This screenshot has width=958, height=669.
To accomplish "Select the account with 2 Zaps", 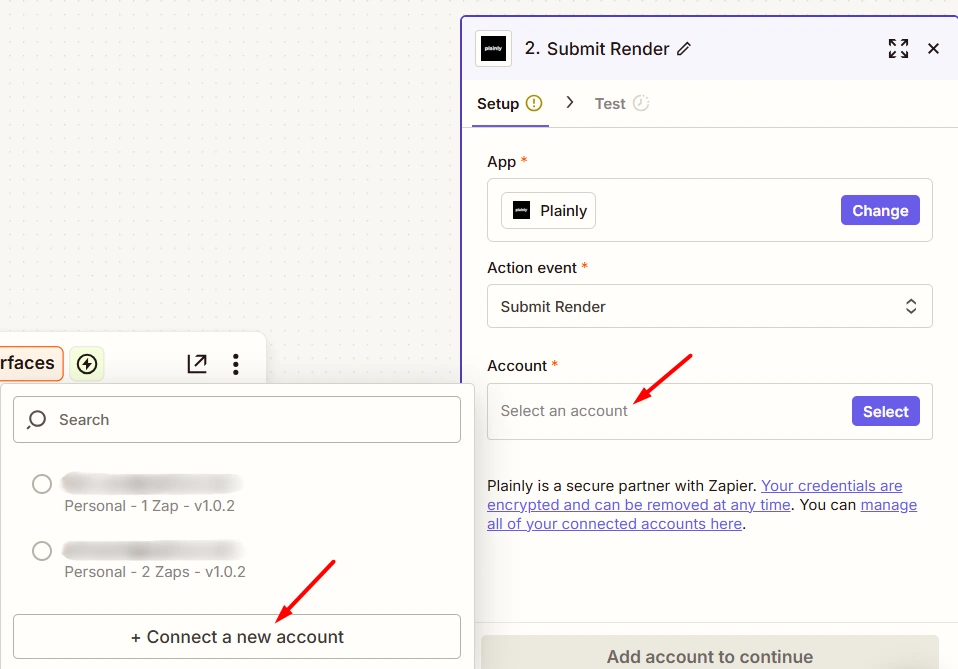I will tap(42, 550).
